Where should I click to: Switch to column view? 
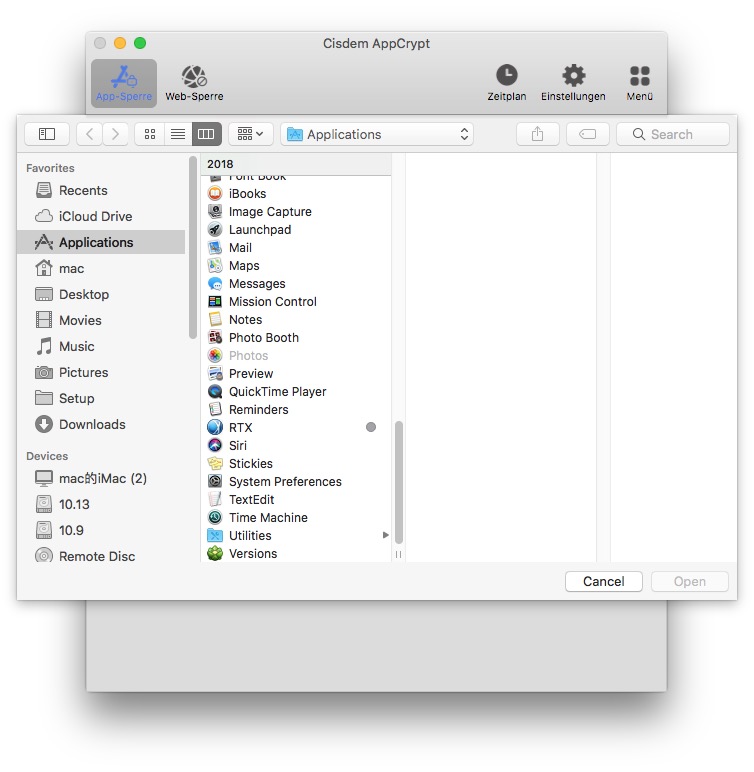[206, 134]
